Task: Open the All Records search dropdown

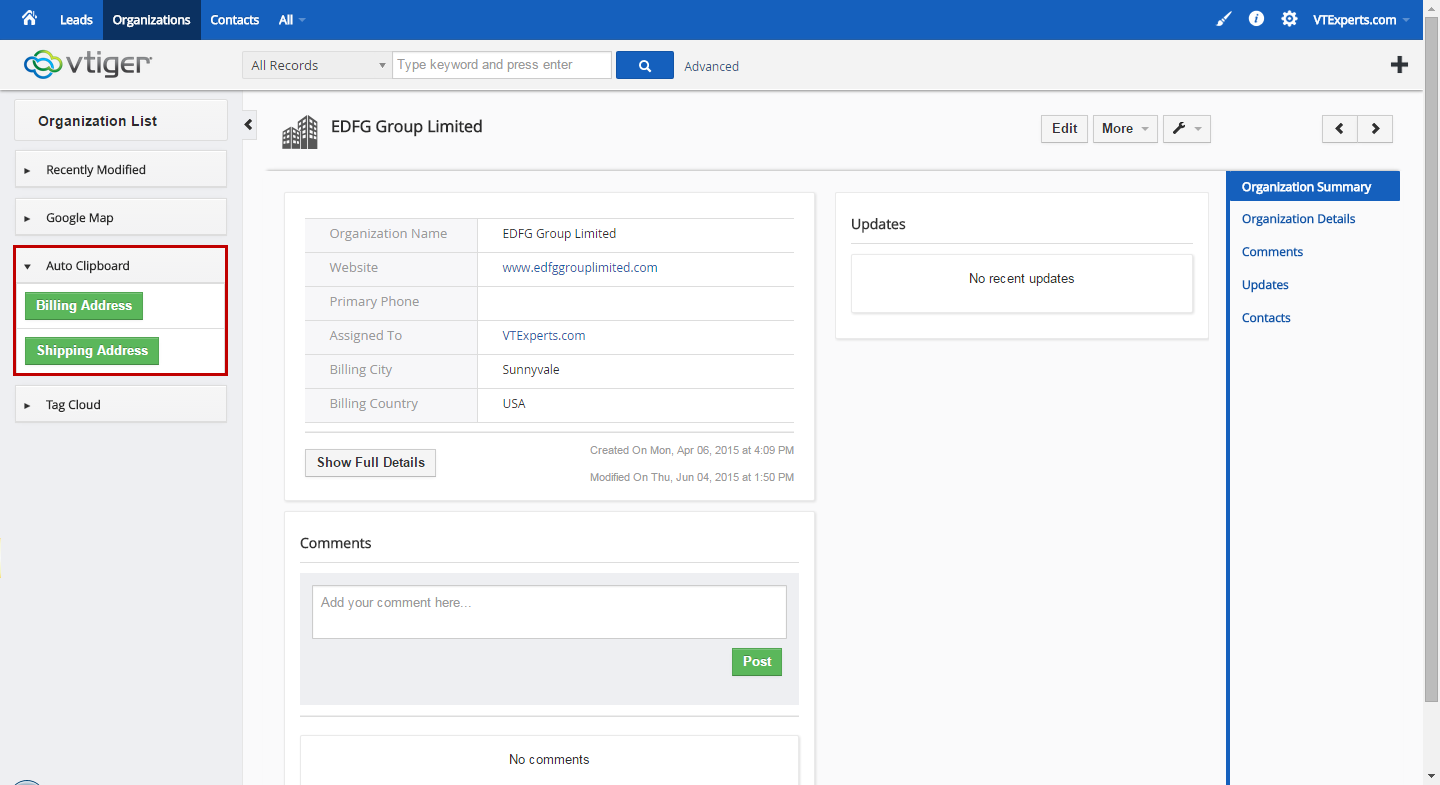Action: tap(317, 65)
